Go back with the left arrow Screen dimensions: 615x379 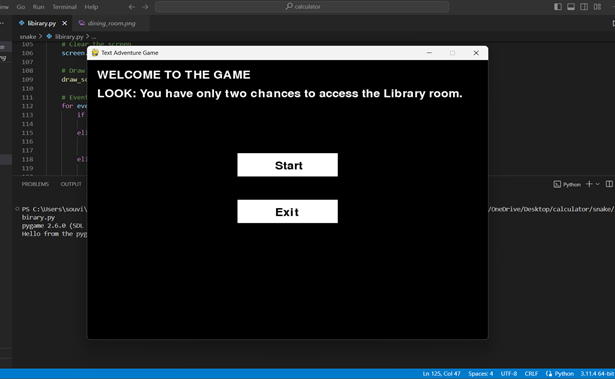(x=132, y=7)
